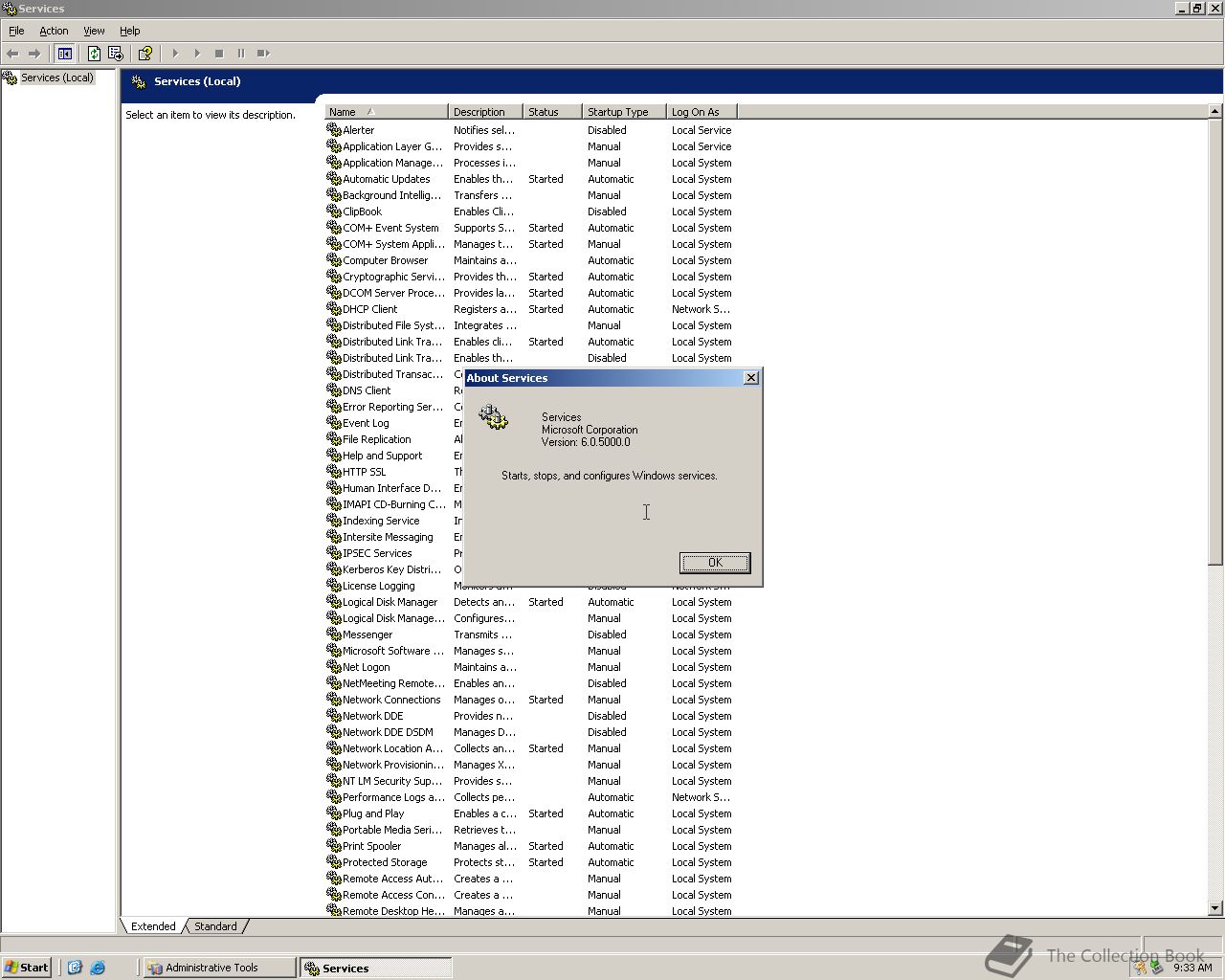Select the Intersite Messaging service name
Image resolution: width=1225 pixels, height=980 pixels.
[388, 537]
